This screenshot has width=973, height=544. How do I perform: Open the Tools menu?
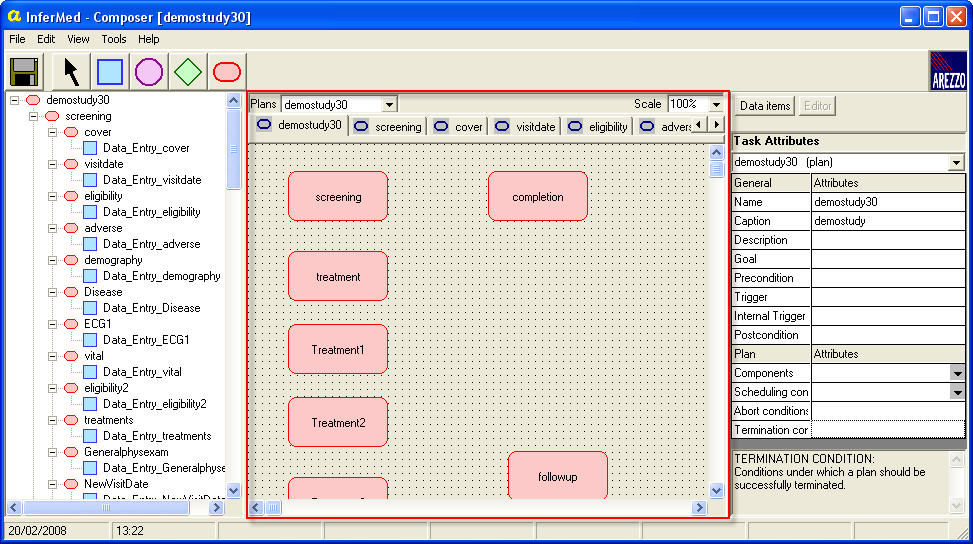point(114,39)
